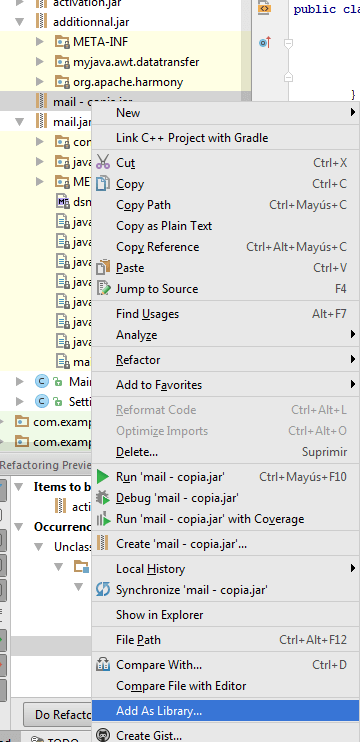Open the Refactor submenu
The height and width of the screenshot is (742, 360).
225,360
